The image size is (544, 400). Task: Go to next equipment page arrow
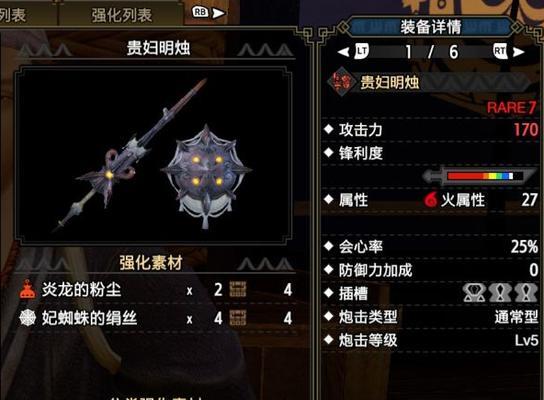tap(518, 52)
